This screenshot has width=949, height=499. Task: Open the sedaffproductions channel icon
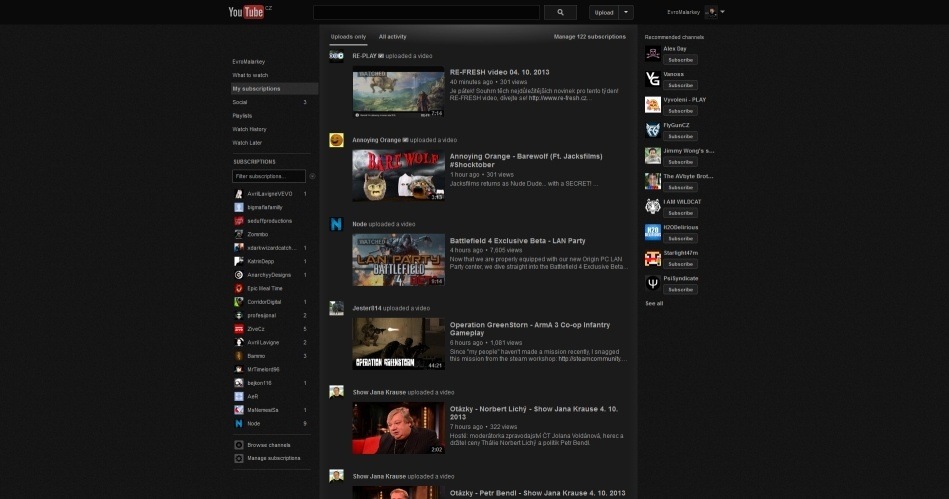tap(238, 220)
